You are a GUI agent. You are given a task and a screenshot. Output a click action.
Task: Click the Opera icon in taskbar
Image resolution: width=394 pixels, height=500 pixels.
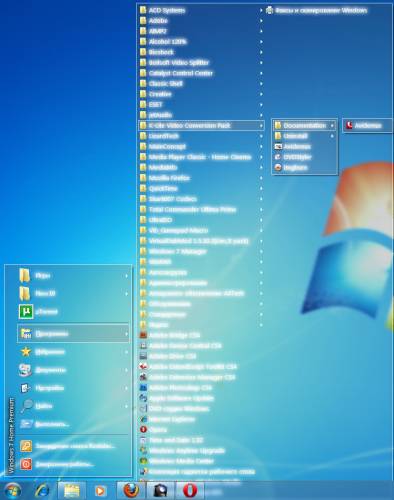189,490
